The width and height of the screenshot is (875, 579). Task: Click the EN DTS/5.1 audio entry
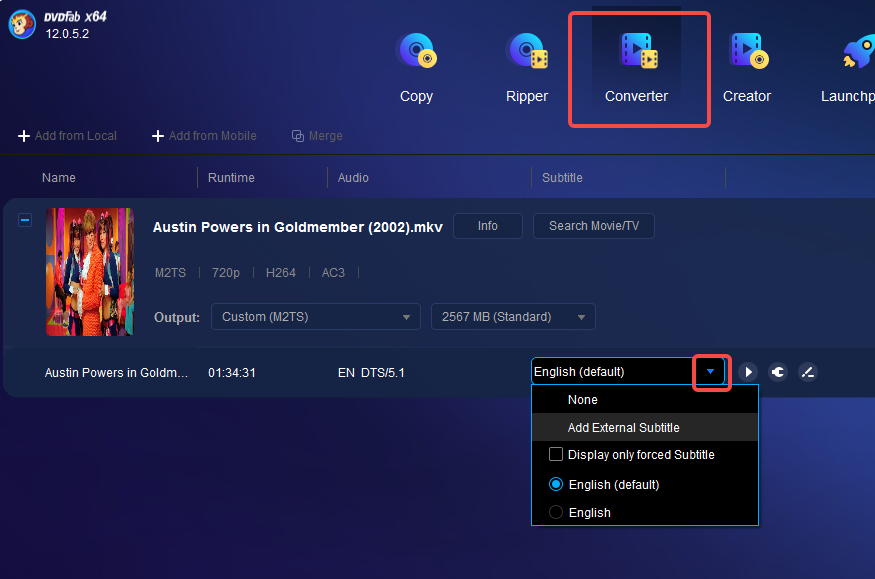pos(371,373)
